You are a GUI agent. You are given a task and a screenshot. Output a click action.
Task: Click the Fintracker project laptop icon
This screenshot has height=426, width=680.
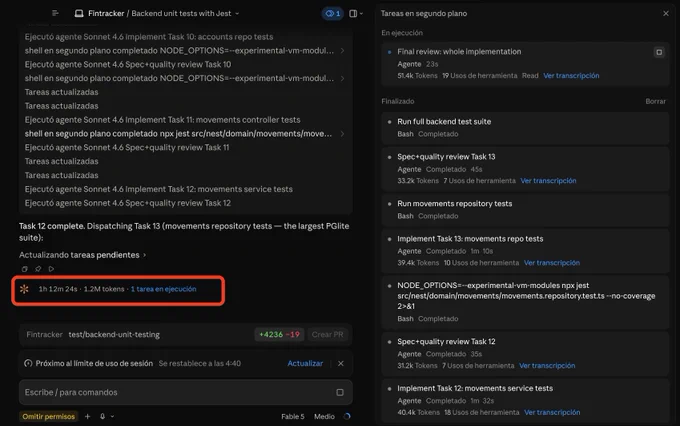[x=79, y=13]
